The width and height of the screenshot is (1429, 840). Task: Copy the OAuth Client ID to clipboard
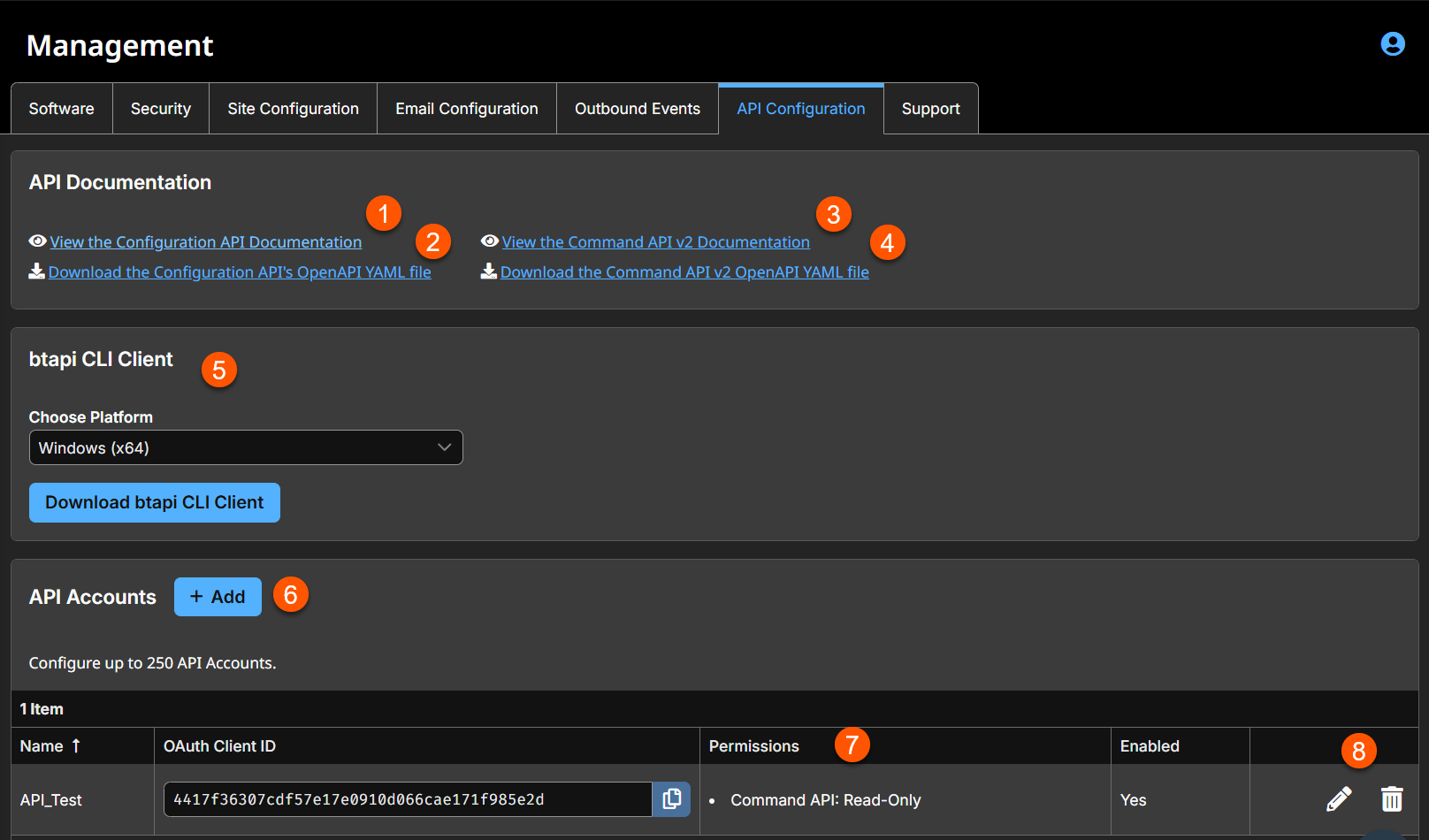(x=671, y=799)
